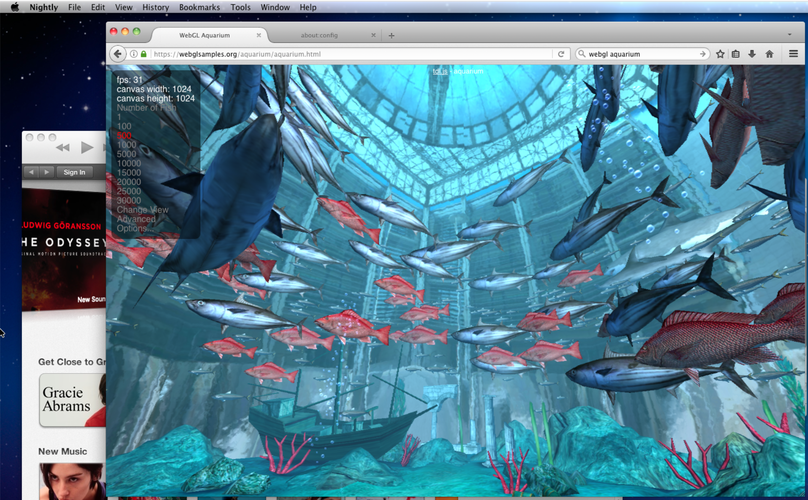Image resolution: width=808 pixels, height=500 pixels.
Task: Open Options... in aquarium panel
Action: tap(134, 228)
